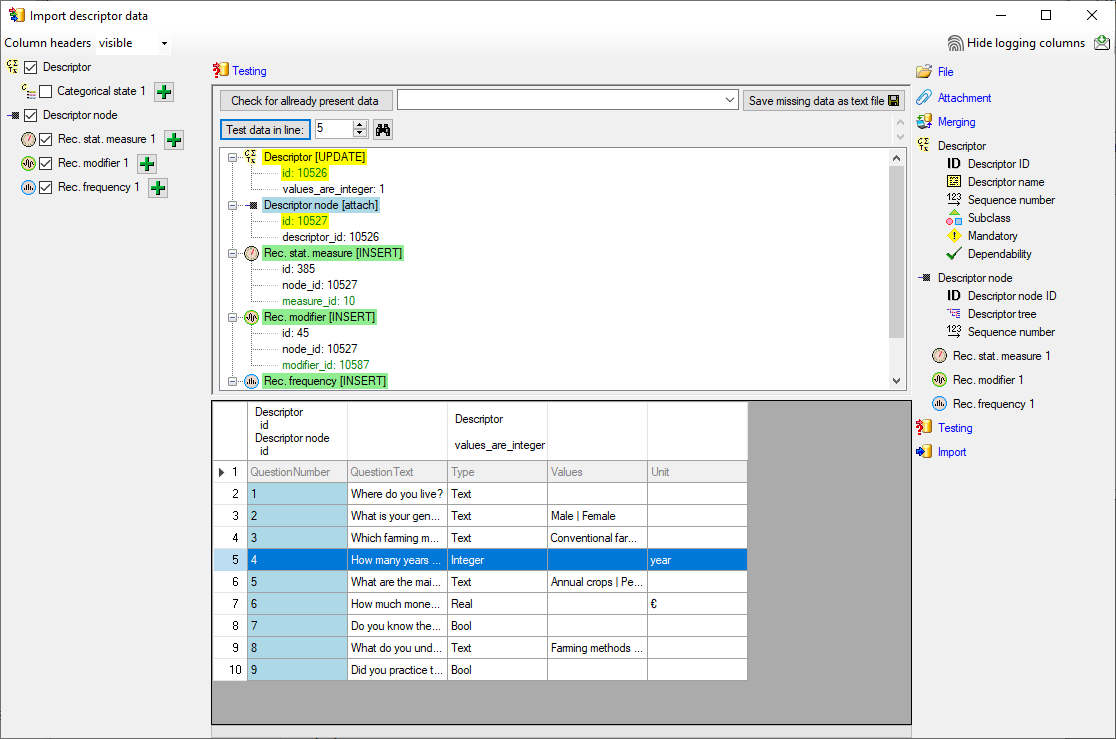Increase the test line number with up arrow
Image resolution: width=1116 pixels, height=739 pixels.
coord(360,125)
